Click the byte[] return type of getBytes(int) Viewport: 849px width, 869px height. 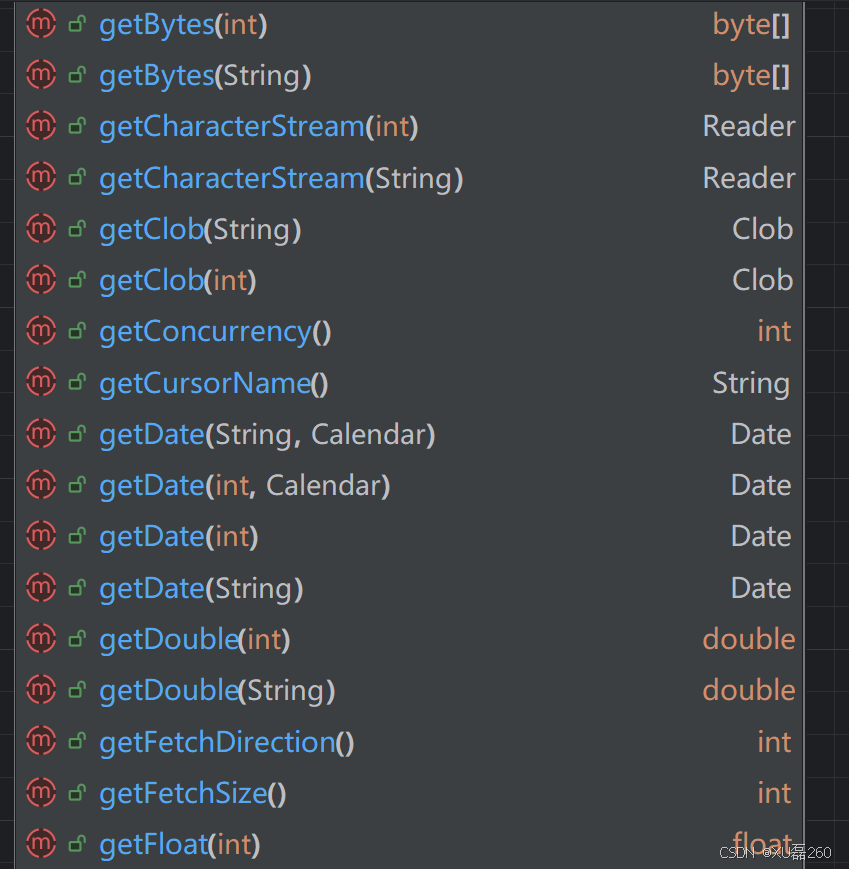click(x=752, y=24)
